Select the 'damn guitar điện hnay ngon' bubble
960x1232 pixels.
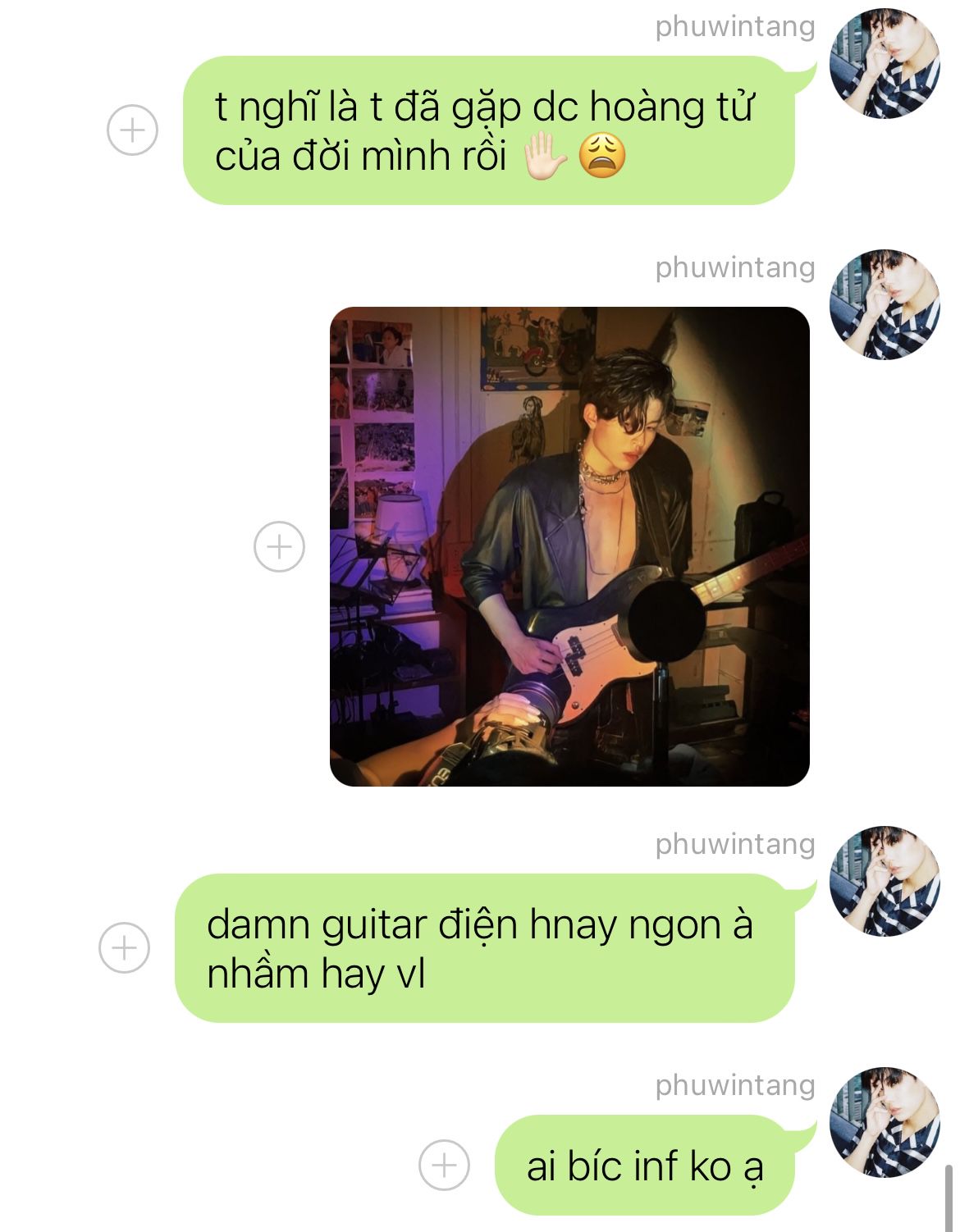point(485,948)
